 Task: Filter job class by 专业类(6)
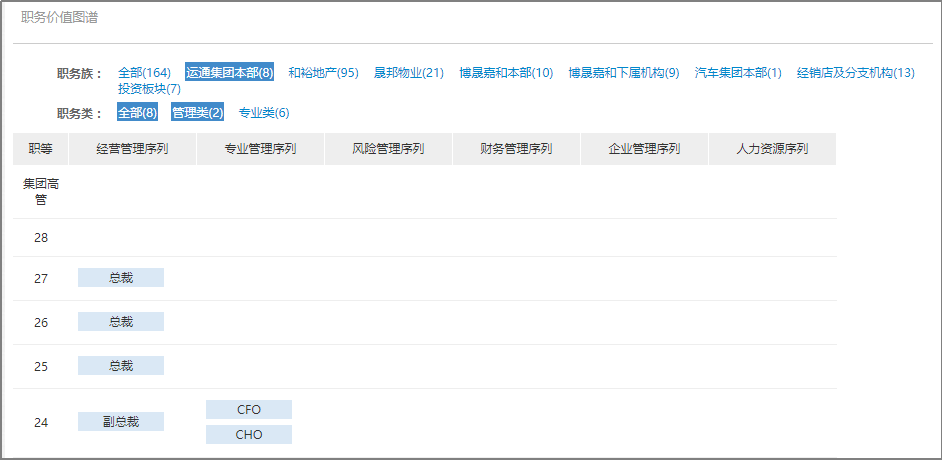pyautogui.click(x=264, y=113)
